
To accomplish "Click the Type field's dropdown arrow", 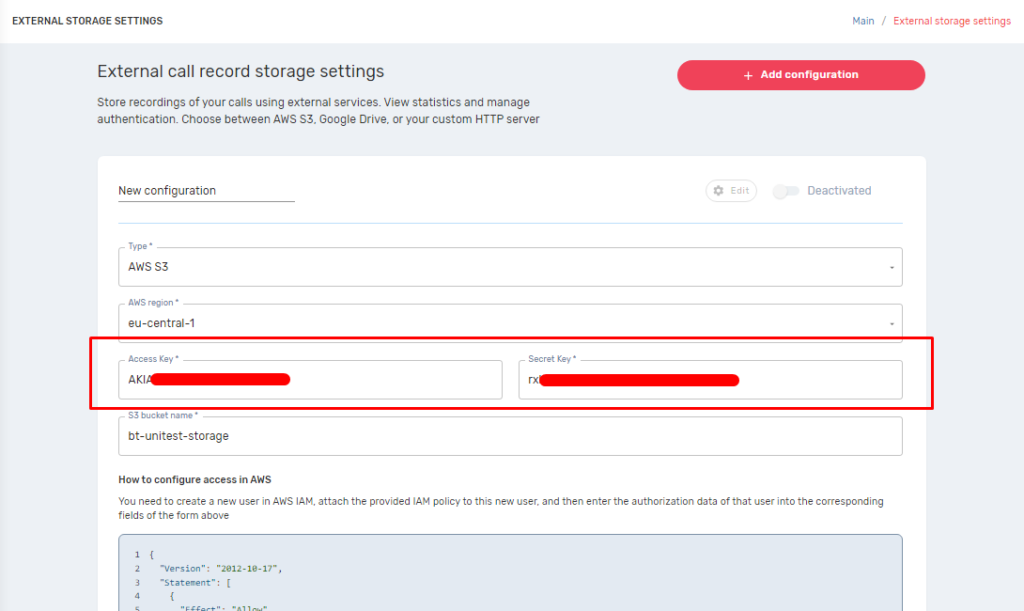I will (x=891, y=268).
